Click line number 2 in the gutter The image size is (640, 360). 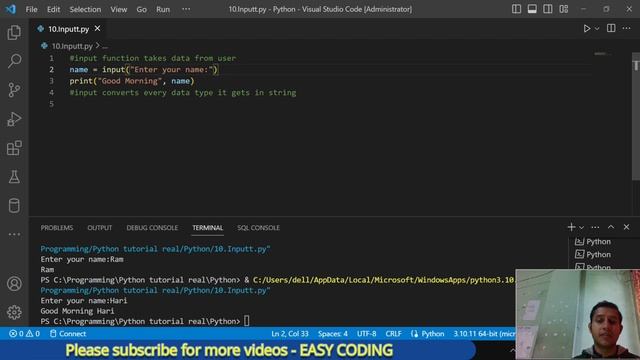pyautogui.click(x=51, y=69)
